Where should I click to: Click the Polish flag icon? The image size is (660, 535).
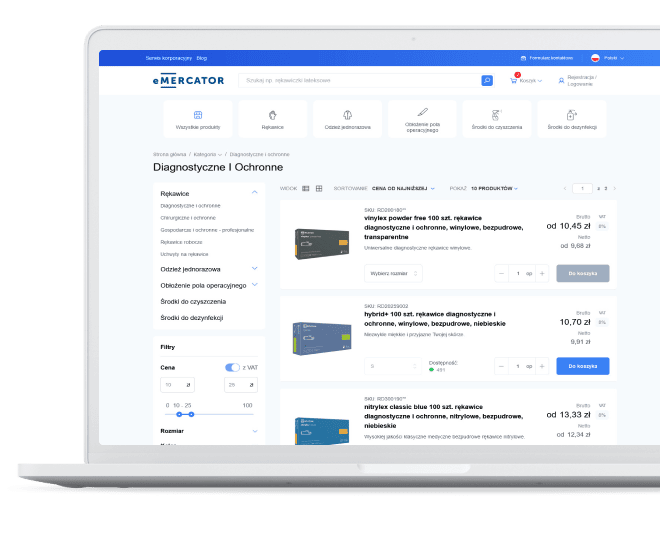coord(595,58)
